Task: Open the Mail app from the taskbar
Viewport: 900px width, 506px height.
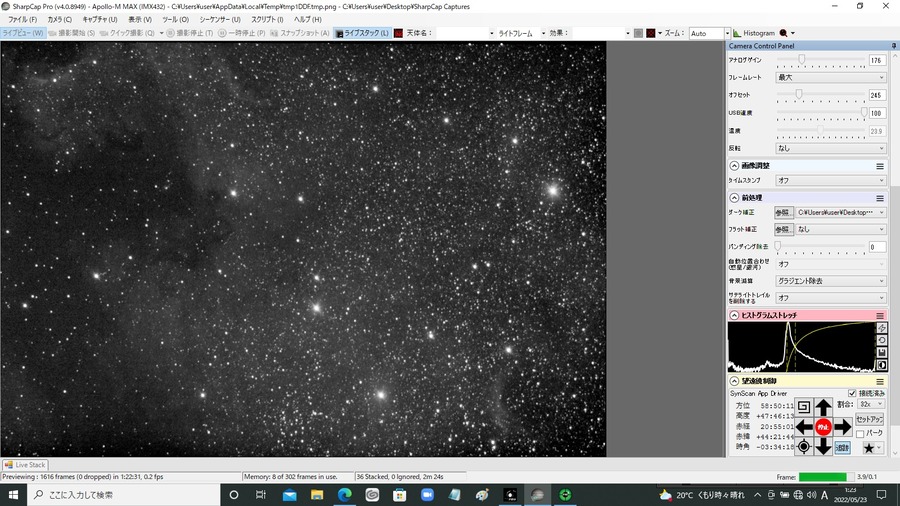Action: click(x=289, y=495)
